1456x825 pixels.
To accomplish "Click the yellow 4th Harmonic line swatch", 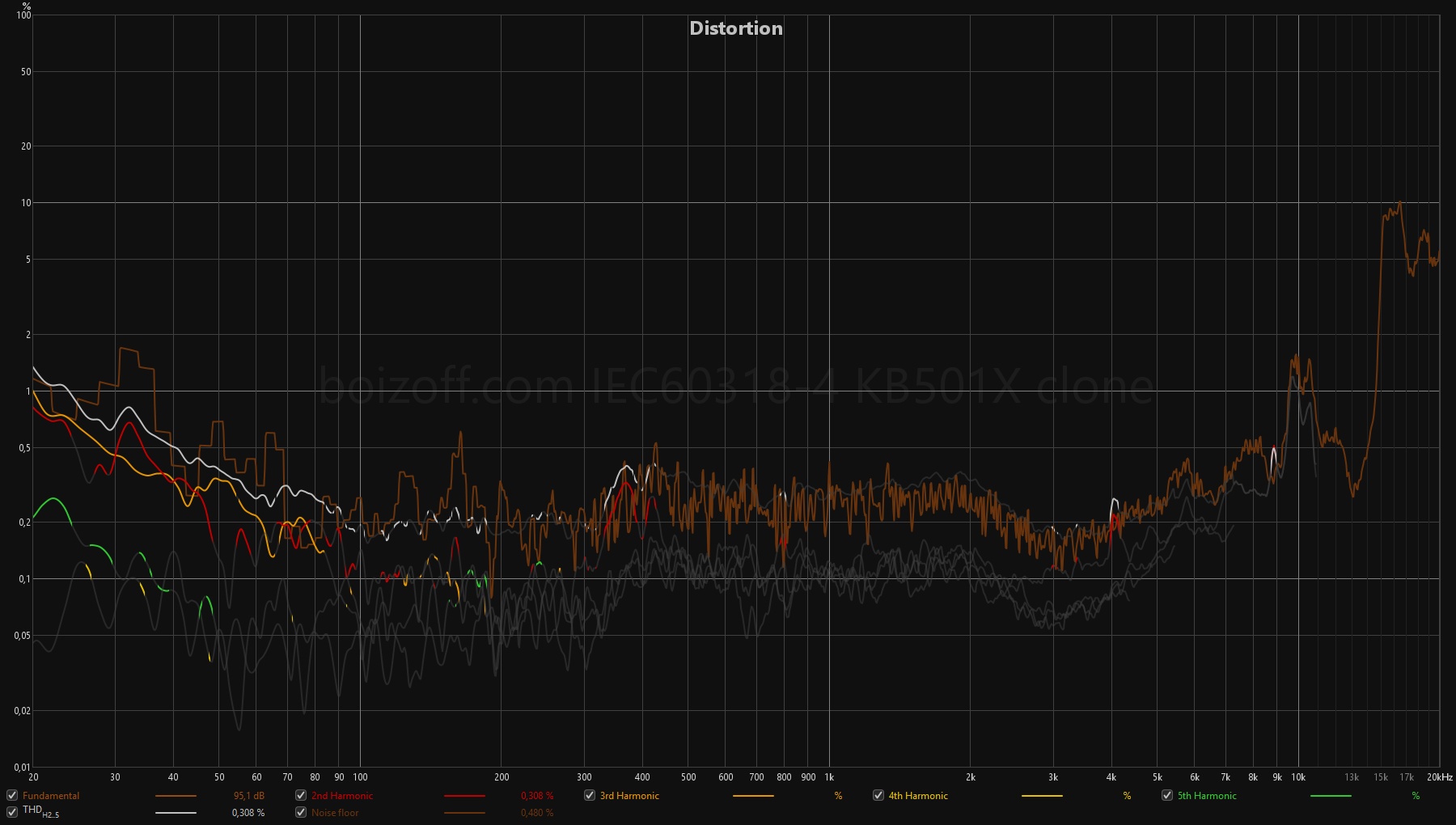I will click(1042, 797).
